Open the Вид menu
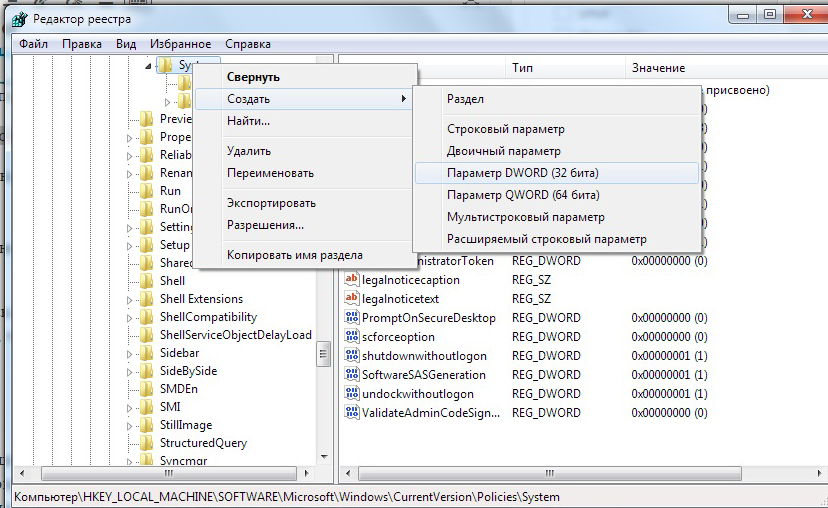The height and width of the screenshot is (508, 828). [126, 44]
